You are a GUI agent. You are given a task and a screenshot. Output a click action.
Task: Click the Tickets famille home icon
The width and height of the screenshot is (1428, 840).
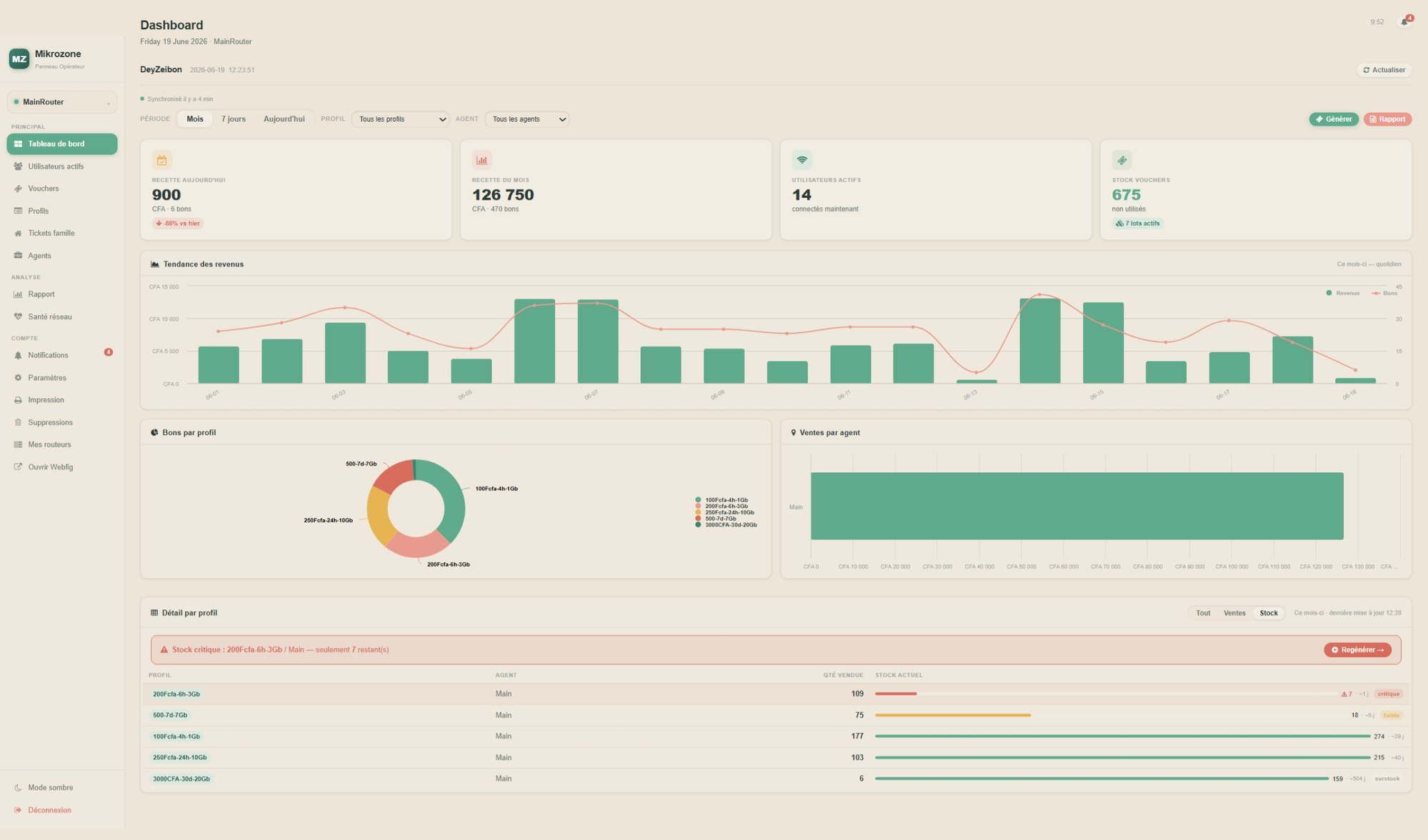tap(18, 233)
